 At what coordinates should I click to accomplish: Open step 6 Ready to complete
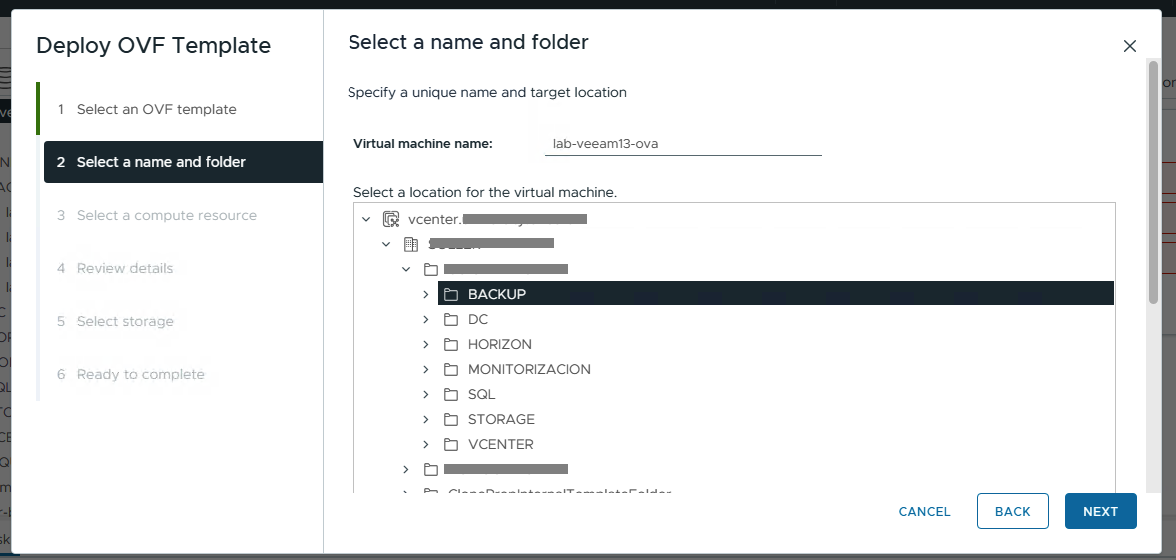pos(183,374)
